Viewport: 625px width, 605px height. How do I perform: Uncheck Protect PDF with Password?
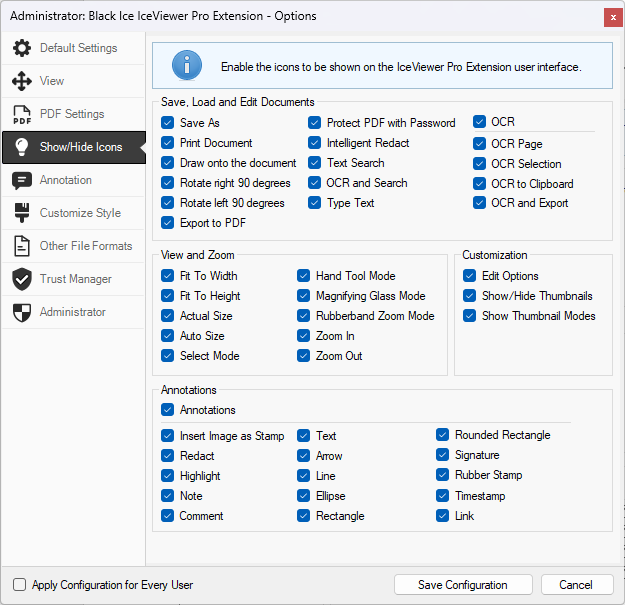click(x=314, y=123)
